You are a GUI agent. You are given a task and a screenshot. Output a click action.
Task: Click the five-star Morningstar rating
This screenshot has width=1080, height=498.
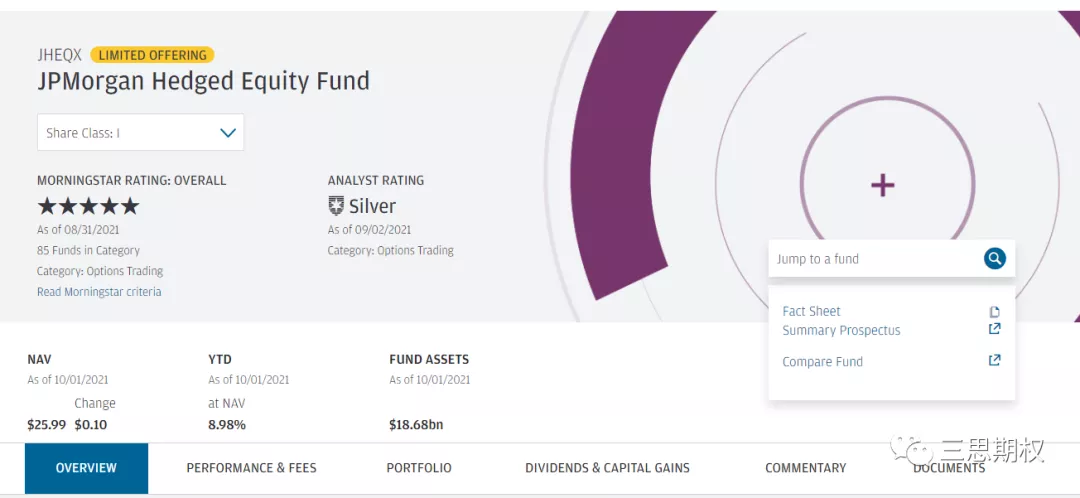88,206
